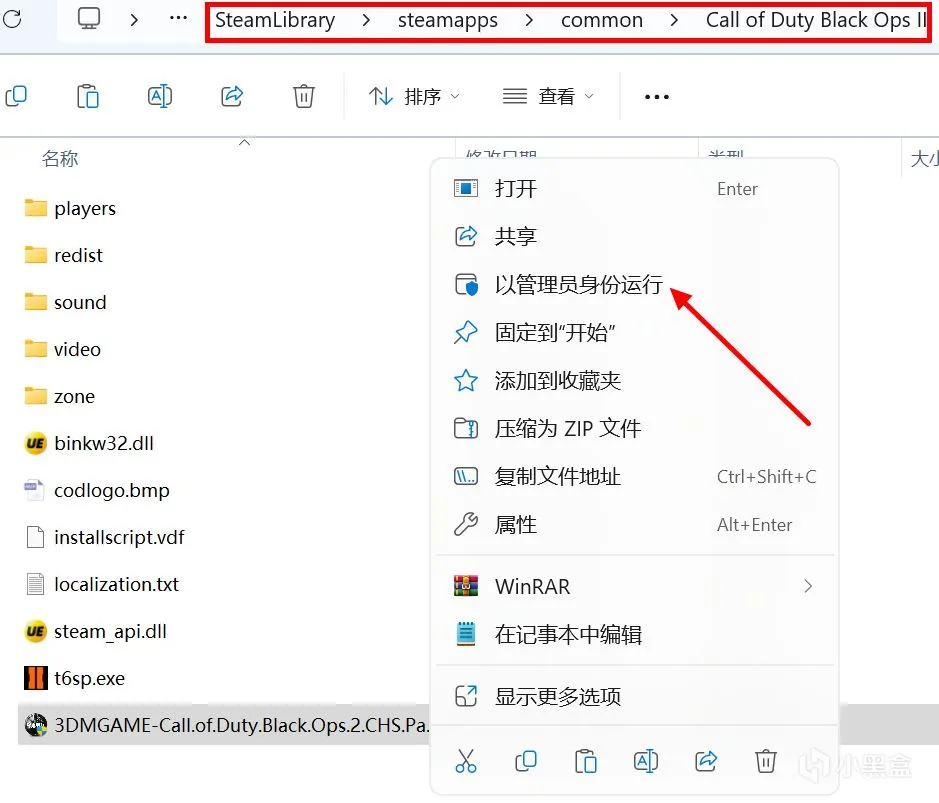Select SteamLibrary in the breadcrumb path
The image size is (939, 803).
click(x=275, y=20)
